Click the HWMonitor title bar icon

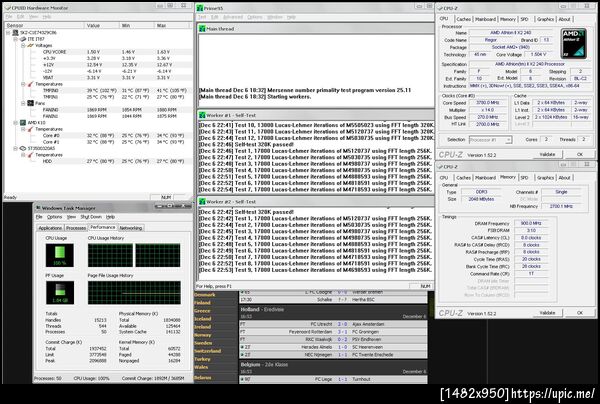(x=7, y=8)
